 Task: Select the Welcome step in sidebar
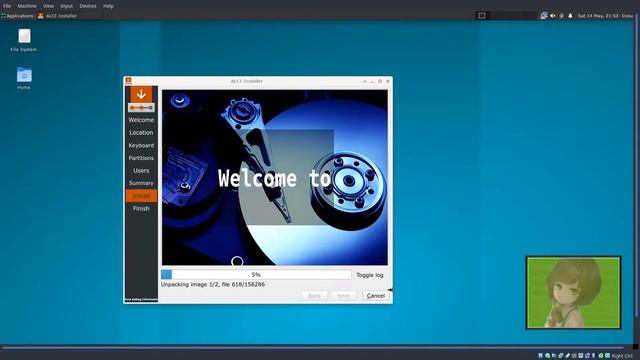[141, 120]
